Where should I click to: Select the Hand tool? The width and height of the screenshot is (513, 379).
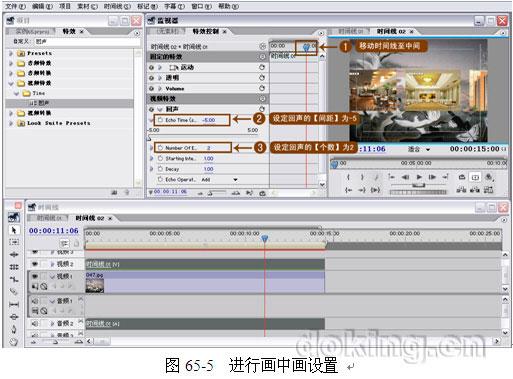[x=14, y=341]
